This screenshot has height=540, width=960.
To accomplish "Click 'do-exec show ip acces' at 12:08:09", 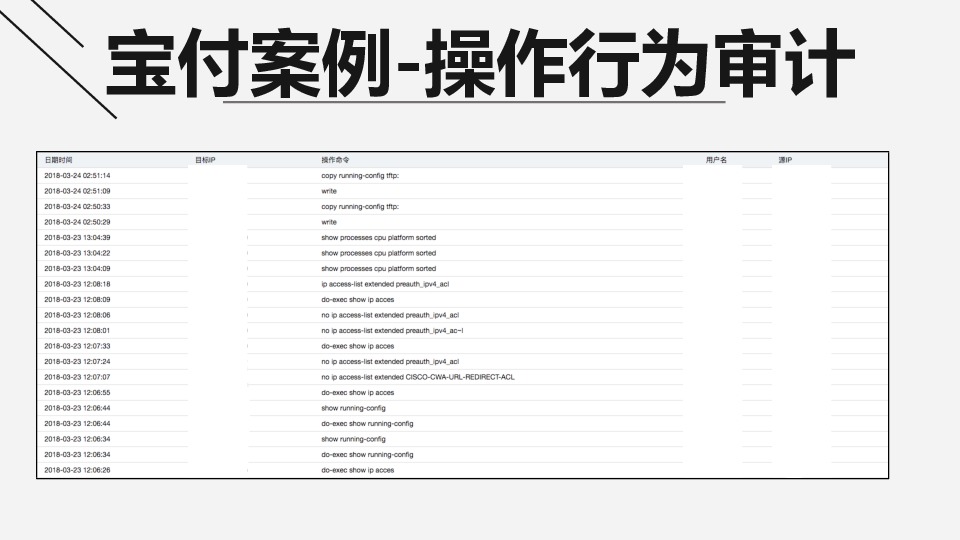I will tap(358, 299).
